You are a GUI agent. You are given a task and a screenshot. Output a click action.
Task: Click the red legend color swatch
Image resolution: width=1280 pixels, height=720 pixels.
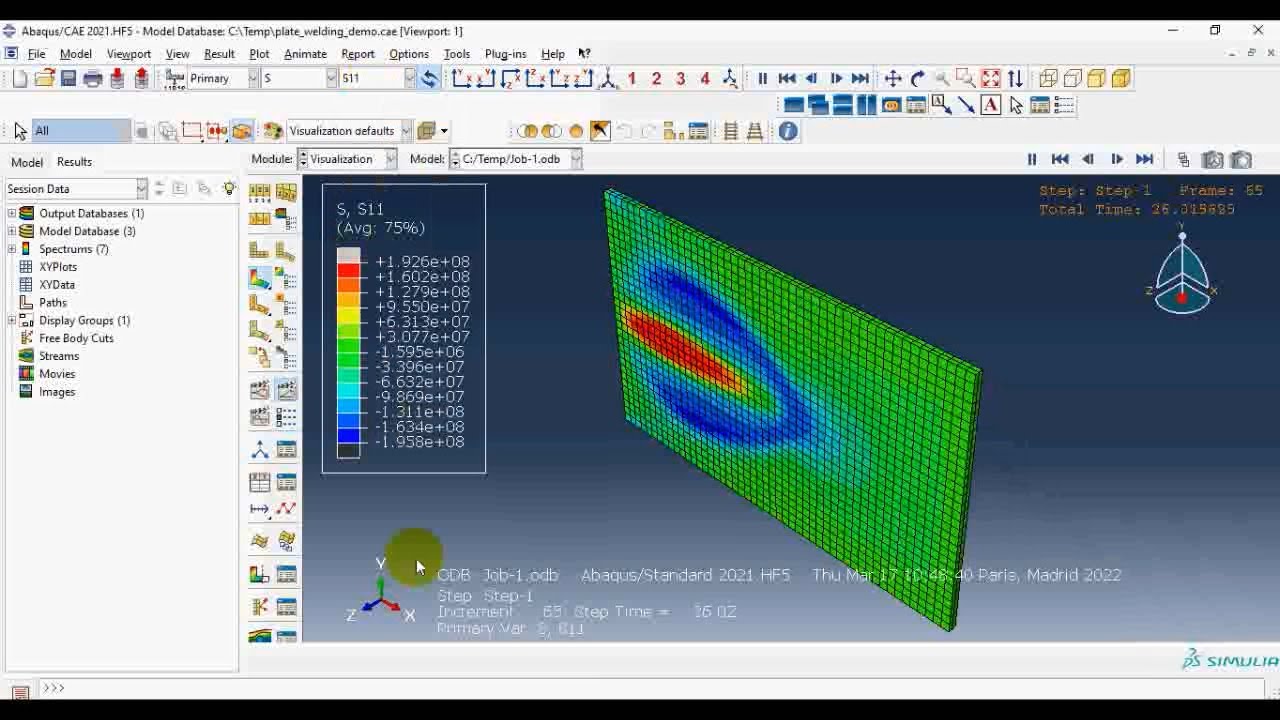[348, 270]
